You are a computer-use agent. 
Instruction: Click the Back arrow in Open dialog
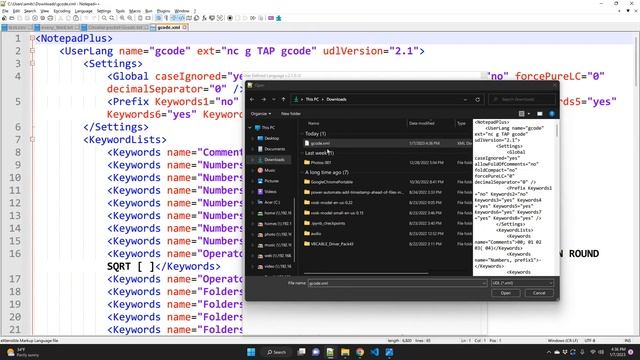pyautogui.click(x=252, y=100)
